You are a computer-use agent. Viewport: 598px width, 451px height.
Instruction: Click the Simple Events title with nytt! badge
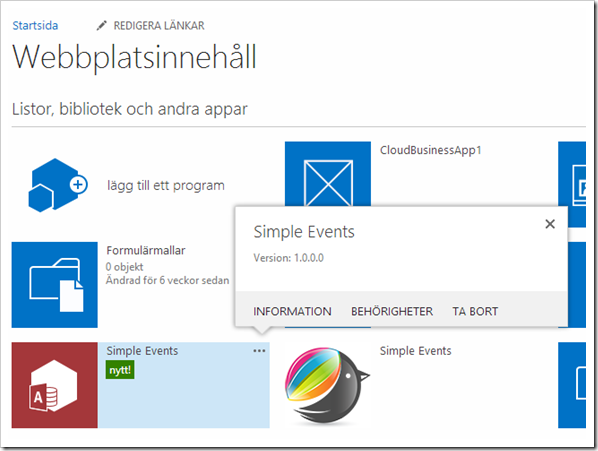(x=142, y=351)
